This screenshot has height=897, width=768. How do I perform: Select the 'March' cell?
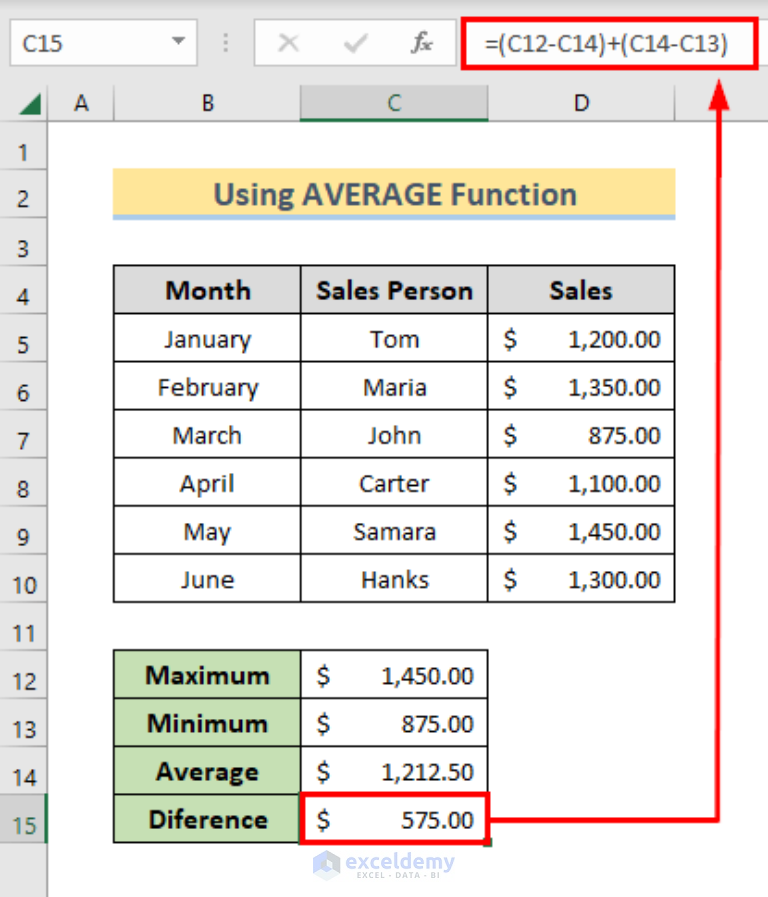pyautogui.click(x=207, y=434)
